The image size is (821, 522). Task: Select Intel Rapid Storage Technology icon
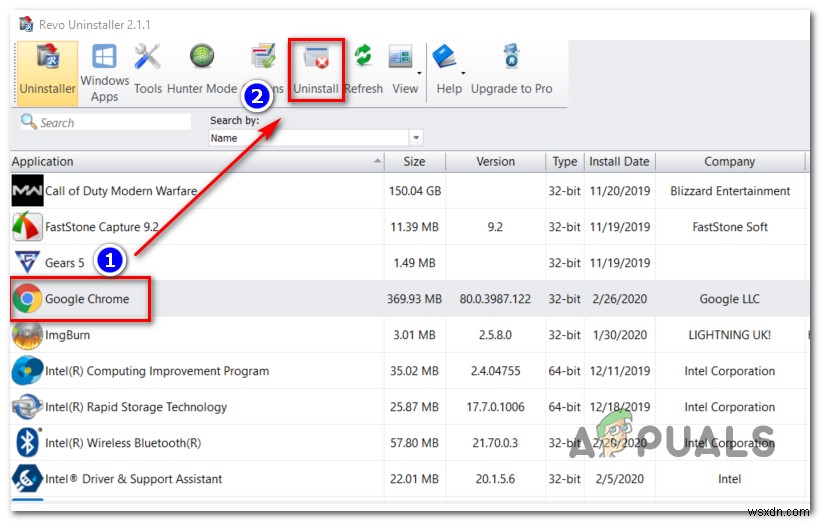coord(27,407)
